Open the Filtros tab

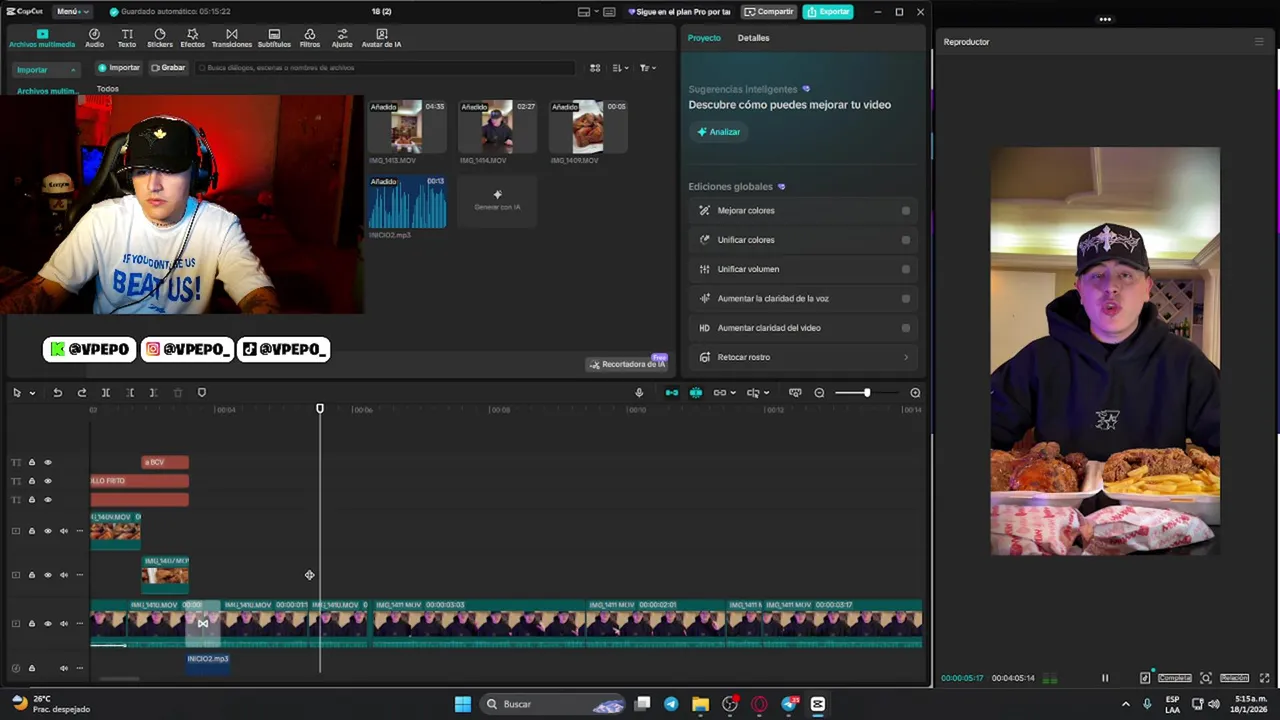[310, 38]
